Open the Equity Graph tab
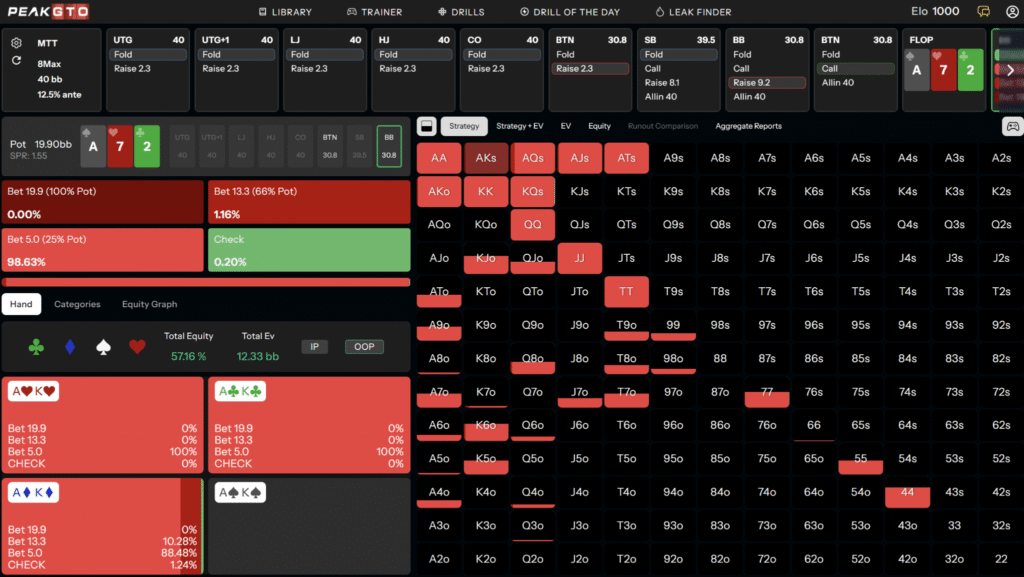The image size is (1024, 577). [x=149, y=304]
